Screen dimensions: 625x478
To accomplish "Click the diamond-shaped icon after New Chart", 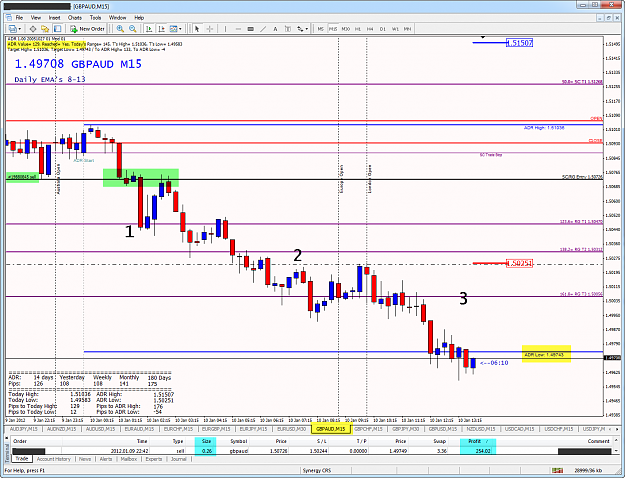I will click(33, 29).
